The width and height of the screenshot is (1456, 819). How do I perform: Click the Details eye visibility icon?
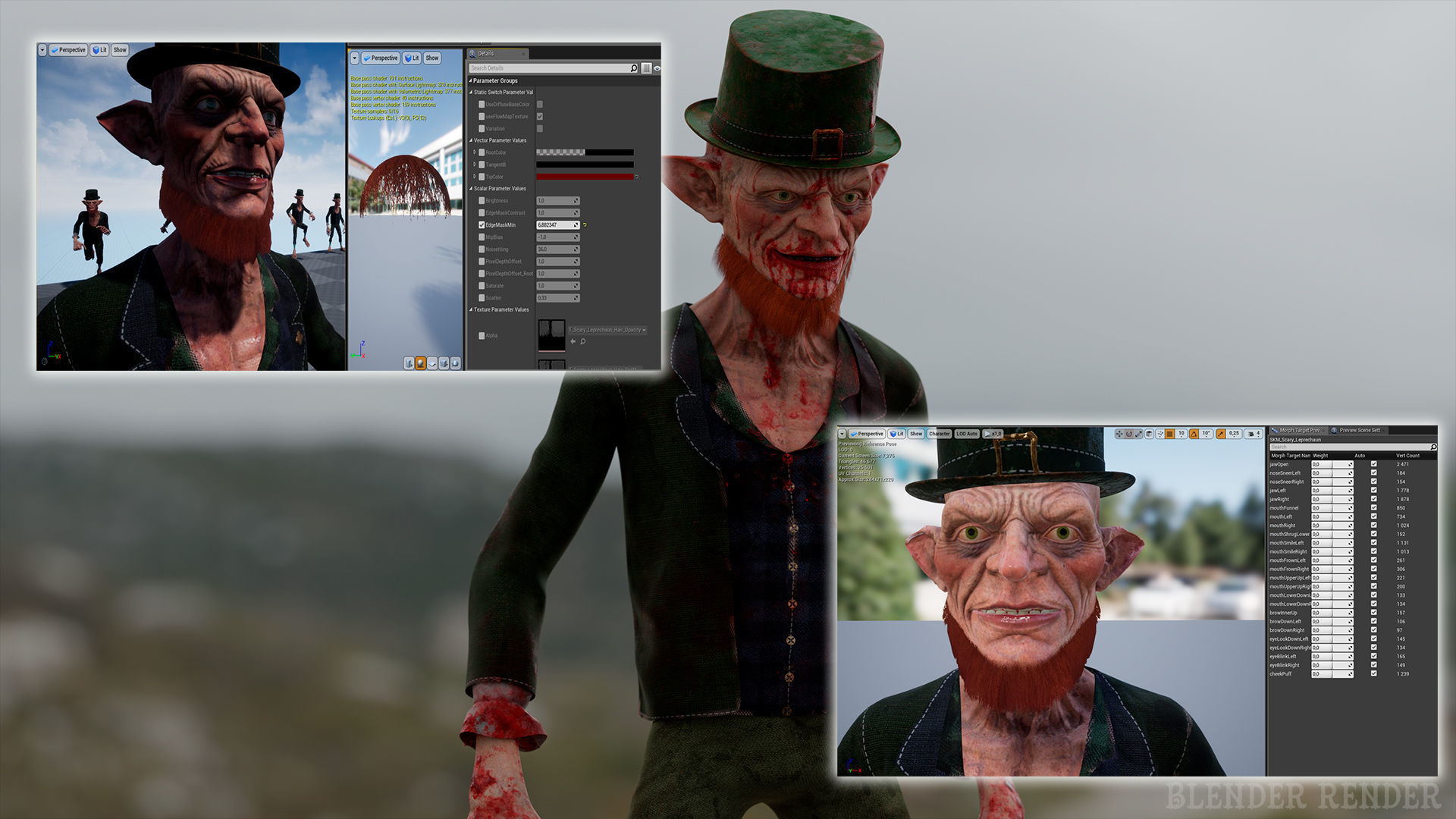pos(657,68)
